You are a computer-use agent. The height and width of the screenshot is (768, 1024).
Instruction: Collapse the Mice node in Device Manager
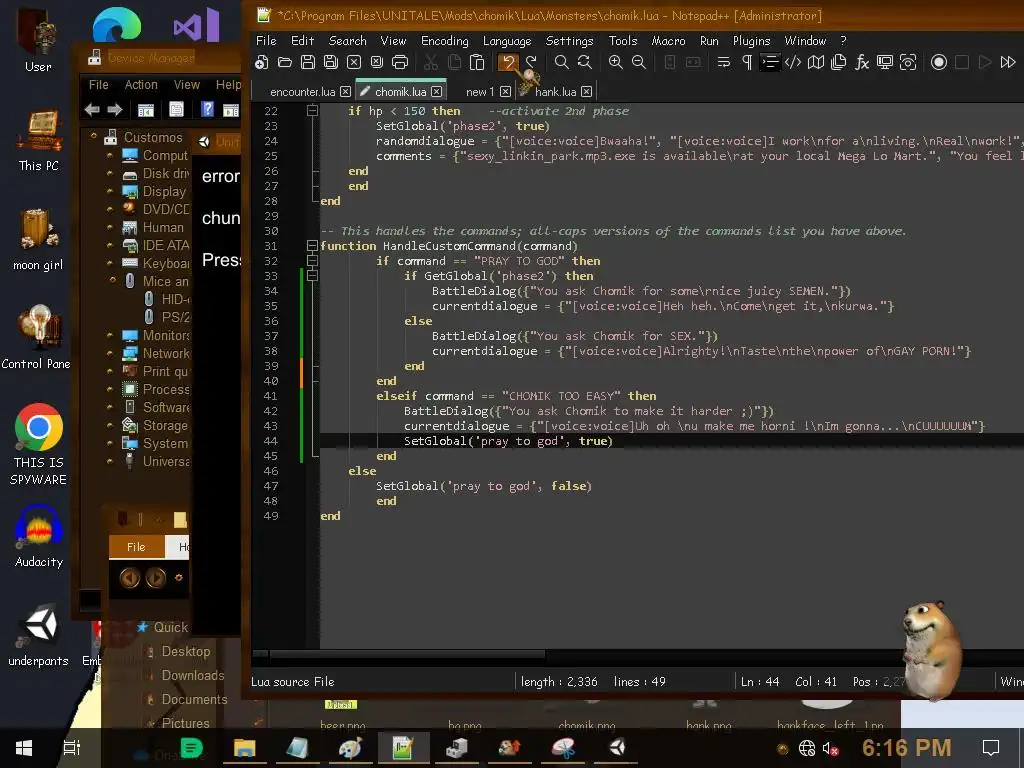click(112, 280)
